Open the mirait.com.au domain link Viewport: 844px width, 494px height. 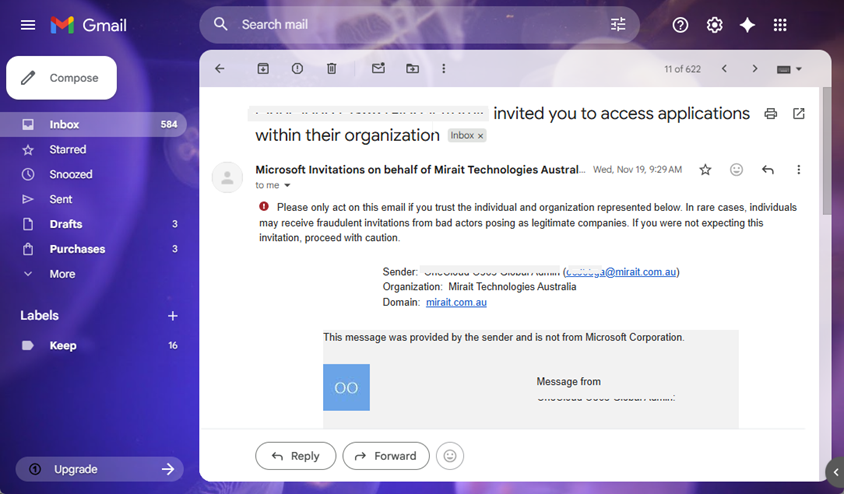coord(456,302)
